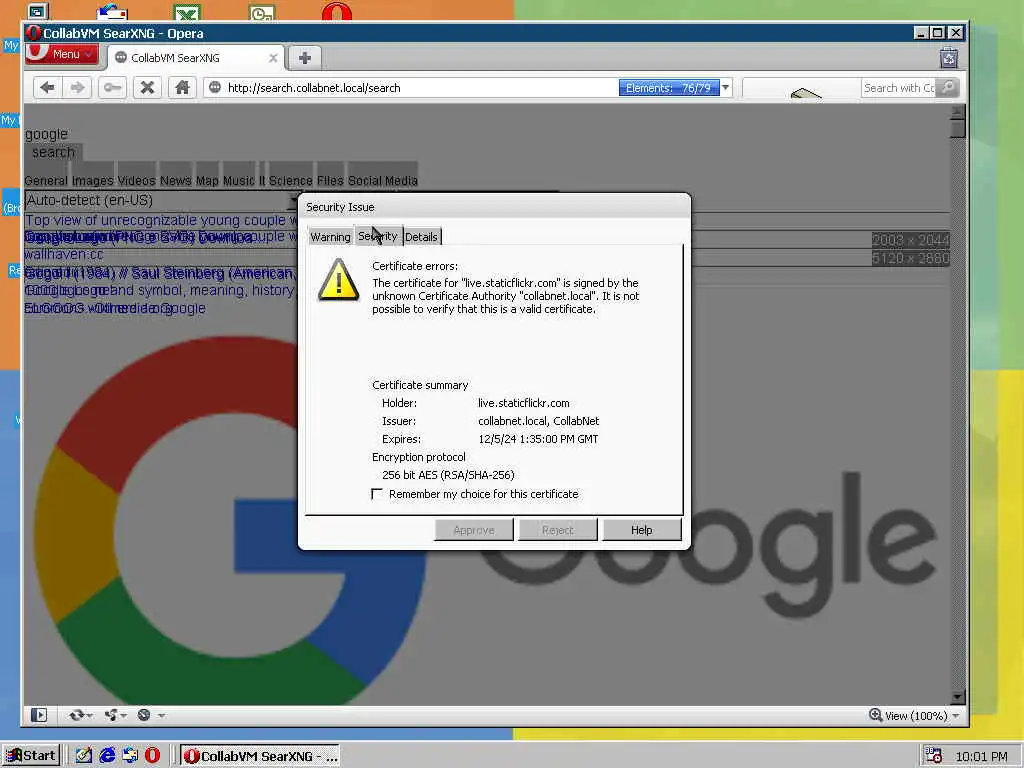Open the monitor desktop icon at top left
1024x768 pixels.
click(x=38, y=11)
